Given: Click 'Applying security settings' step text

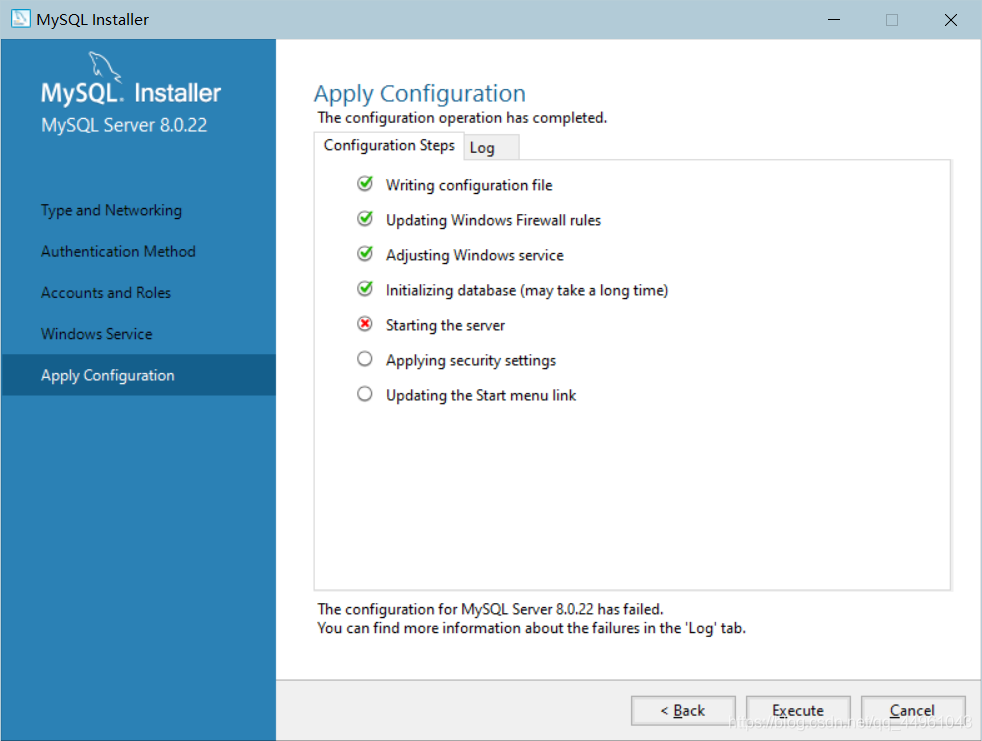Looking at the screenshot, I should (471, 361).
